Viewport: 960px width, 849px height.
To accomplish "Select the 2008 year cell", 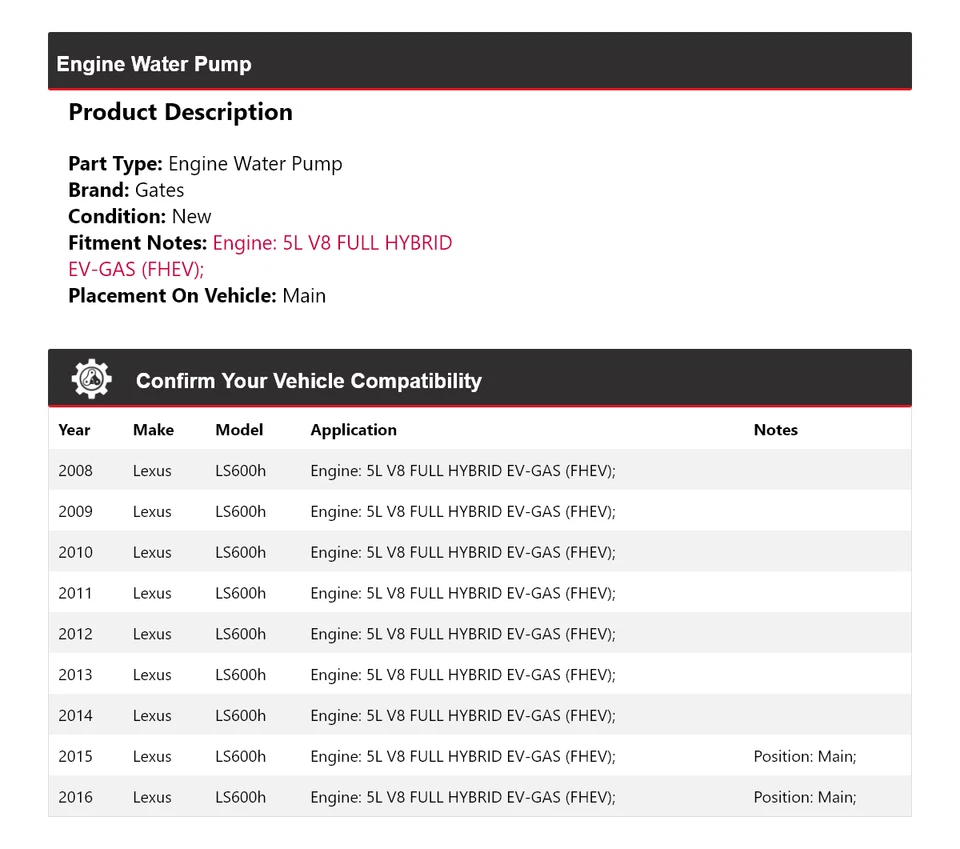I will [75, 471].
